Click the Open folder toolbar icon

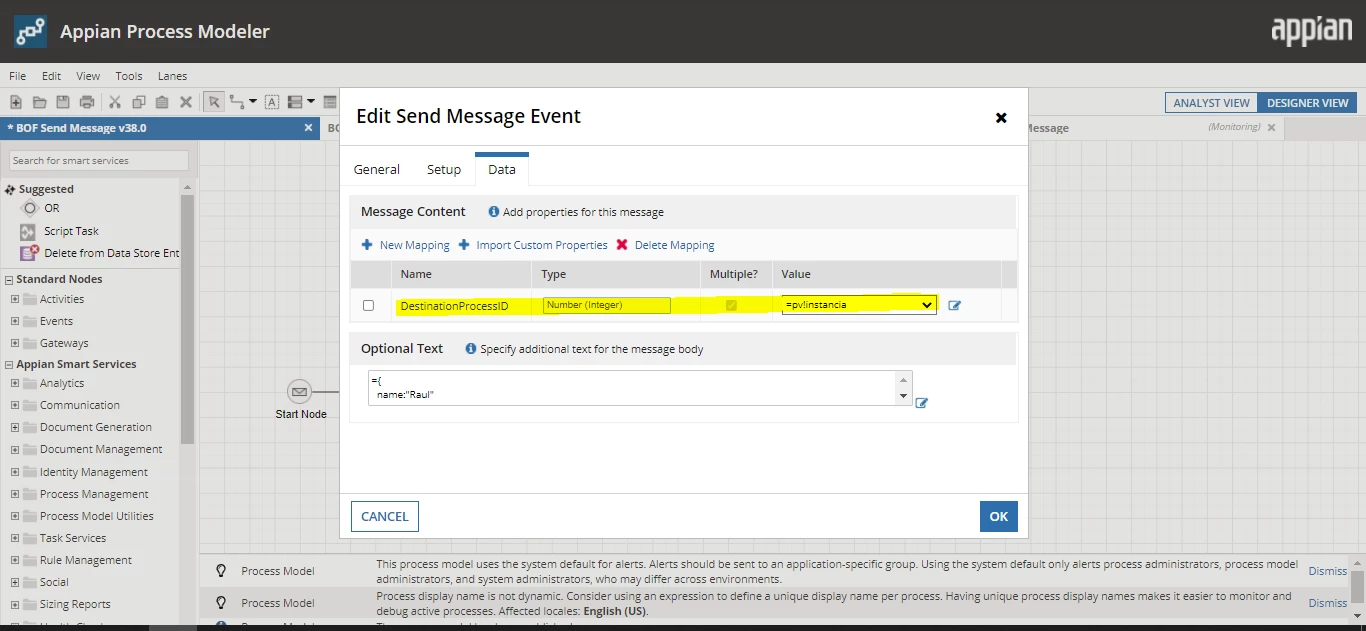coord(40,102)
